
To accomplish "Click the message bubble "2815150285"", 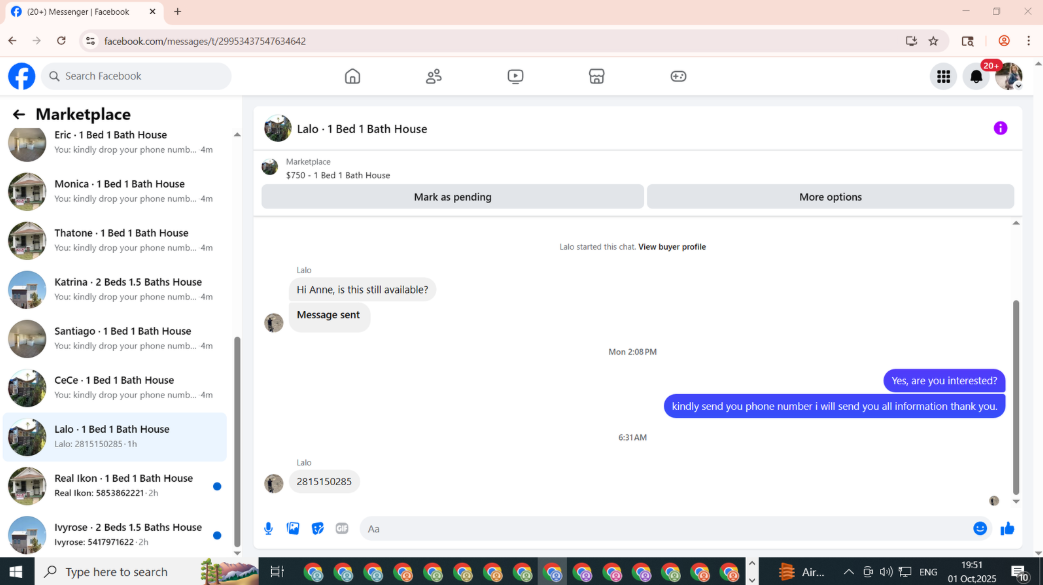I will point(324,482).
